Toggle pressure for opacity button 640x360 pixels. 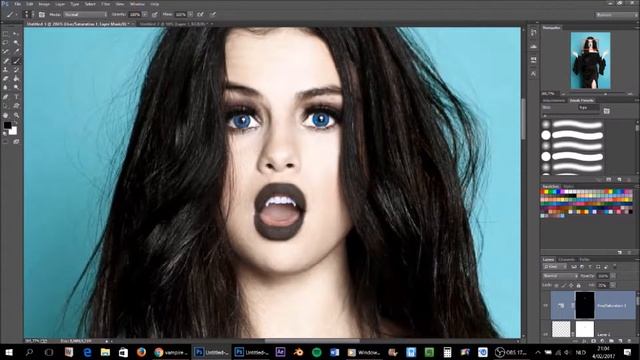point(155,14)
